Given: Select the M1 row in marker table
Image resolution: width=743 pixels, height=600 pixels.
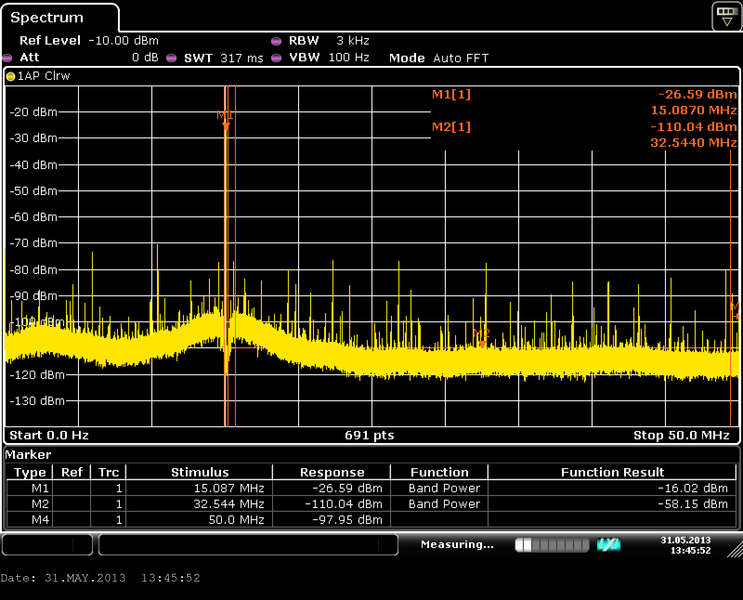Looking at the screenshot, I should click(x=370, y=488).
